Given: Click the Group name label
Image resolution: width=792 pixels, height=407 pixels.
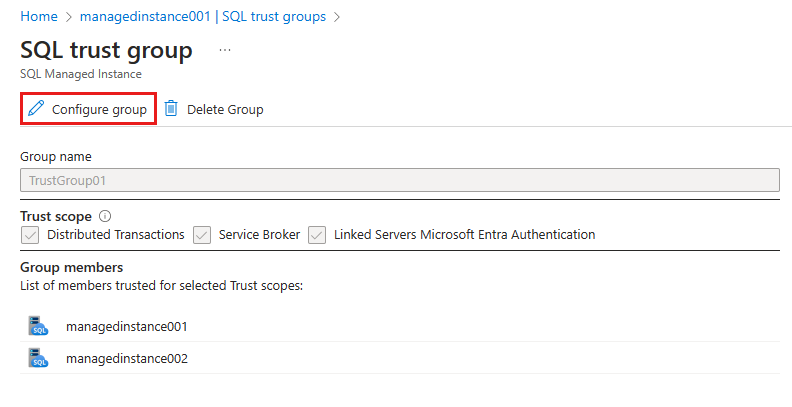Looking at the screenshot, I should (x=56, y=157).
